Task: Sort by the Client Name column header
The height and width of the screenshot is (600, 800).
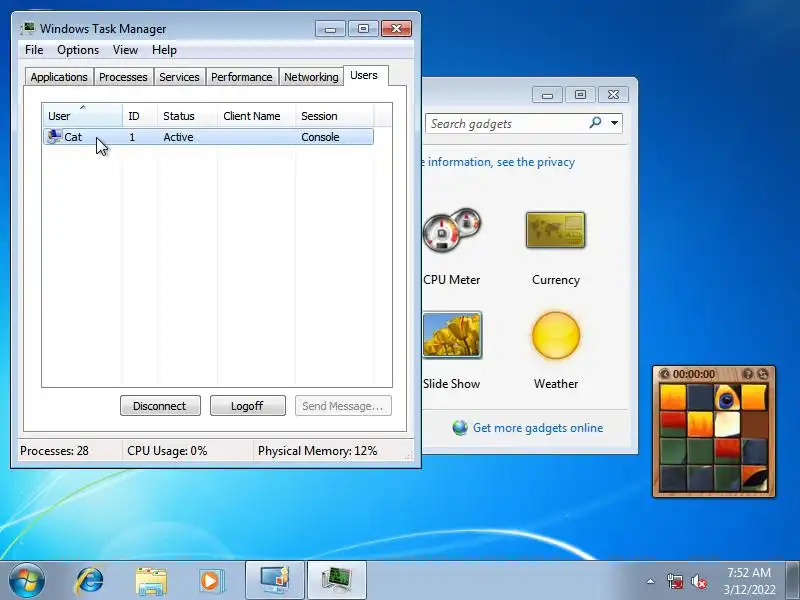Action: [257, 116]
